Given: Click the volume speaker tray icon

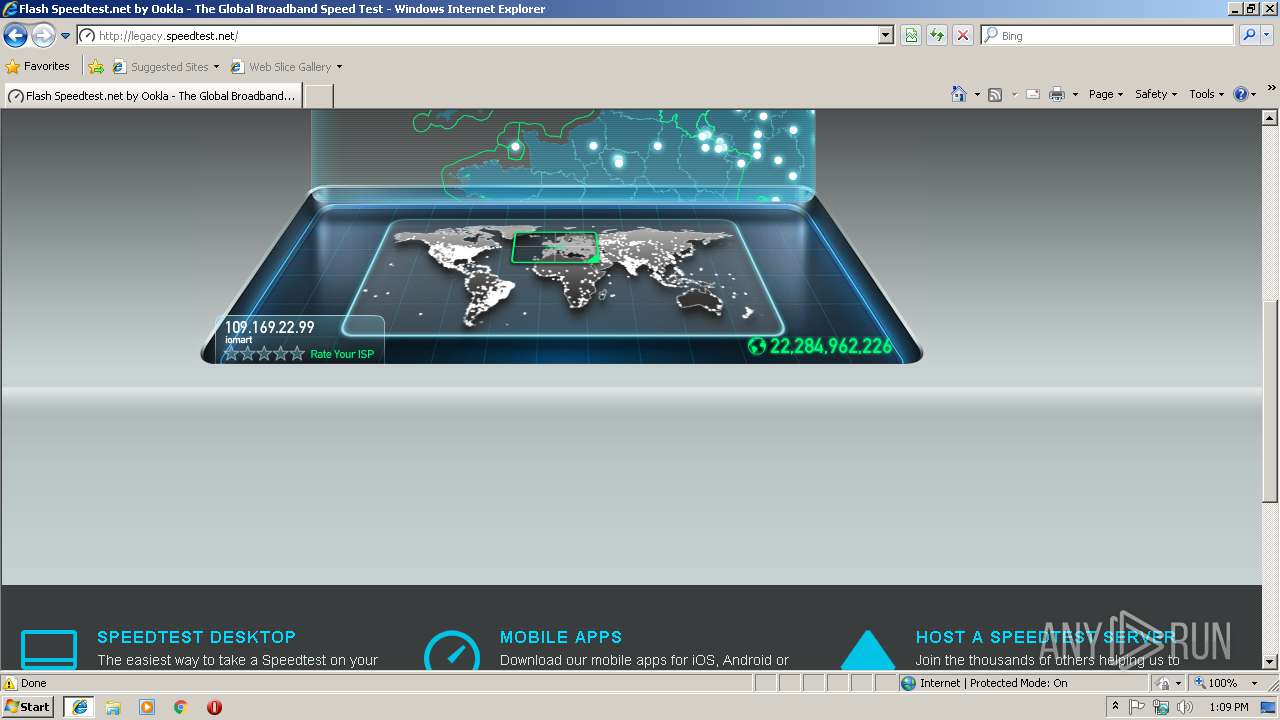Looking at the screenshot, I should [x=1185, y=707].
